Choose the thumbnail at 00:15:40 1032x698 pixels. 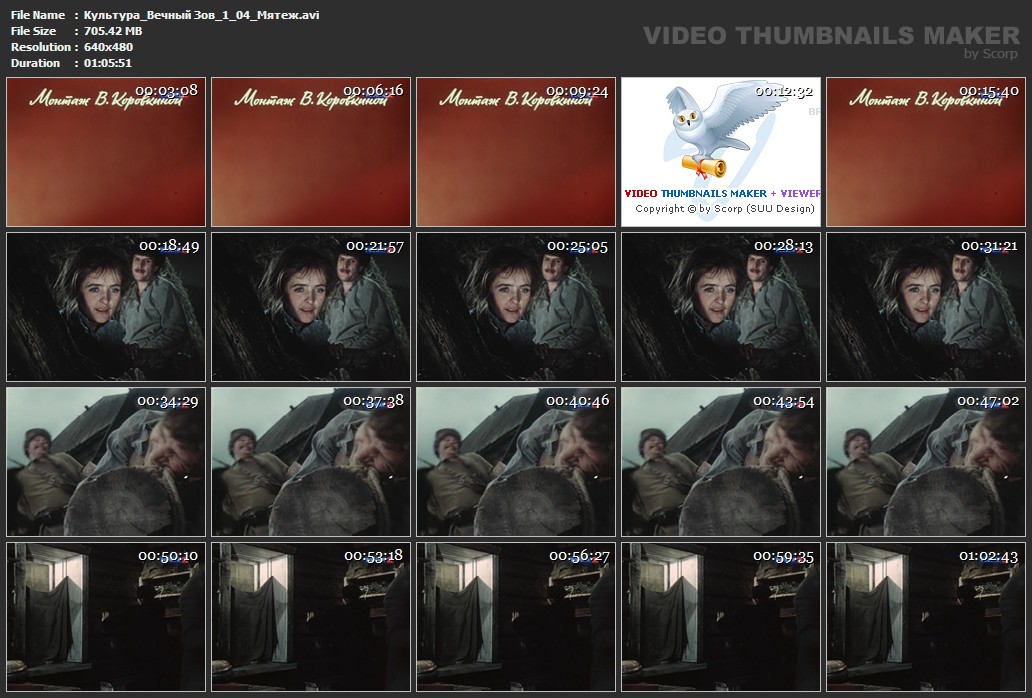click(x=926, y=152)
